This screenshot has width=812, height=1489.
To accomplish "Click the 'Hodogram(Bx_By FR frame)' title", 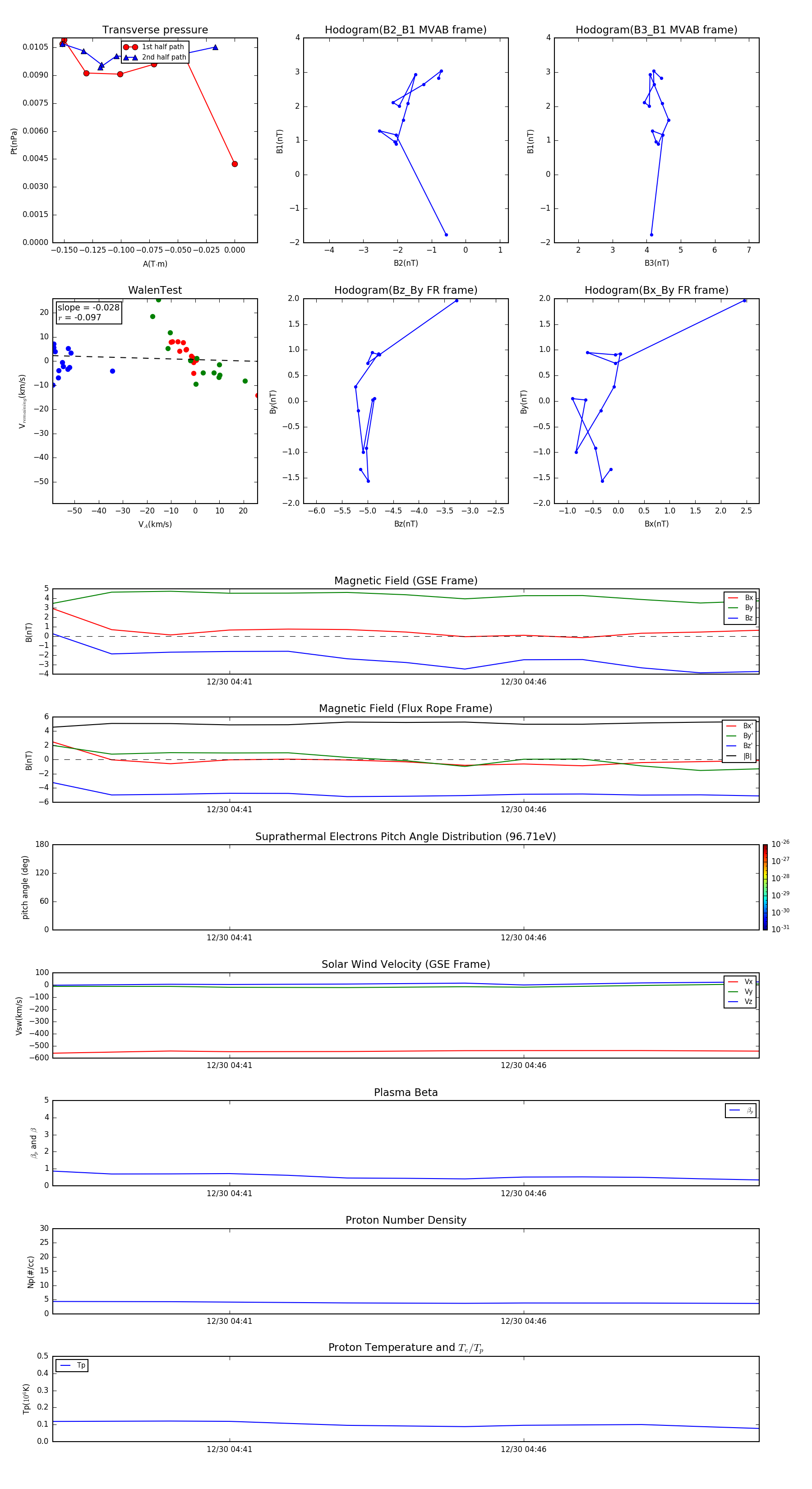I will (656, 290).
